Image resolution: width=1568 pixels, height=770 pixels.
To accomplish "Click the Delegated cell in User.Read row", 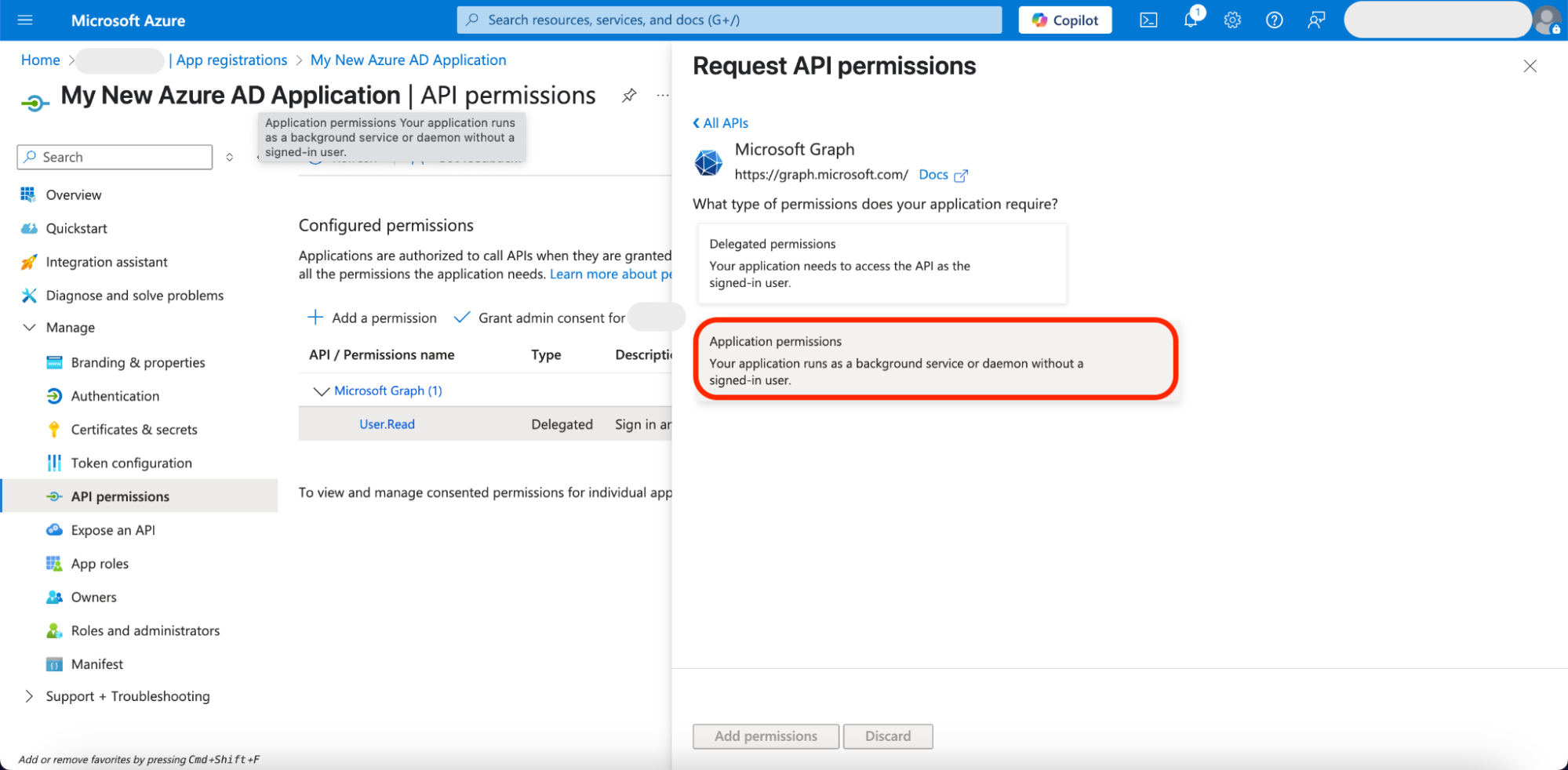I will pos(562,424).
